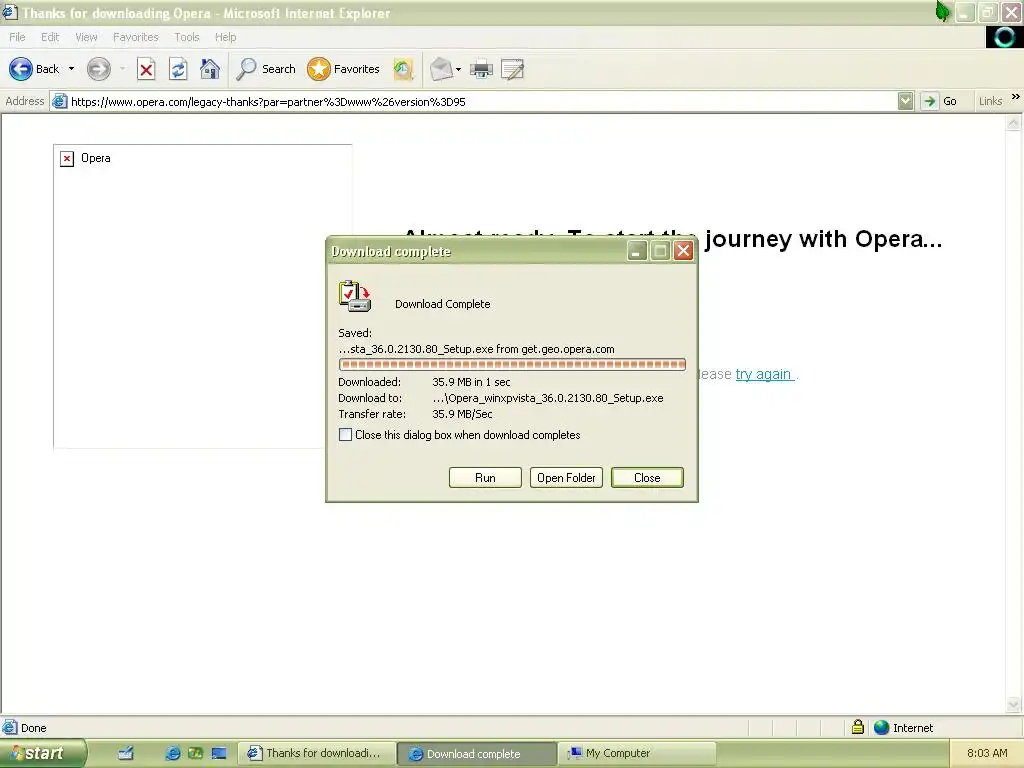Minimize the Download complete dialog

(637, 251)
